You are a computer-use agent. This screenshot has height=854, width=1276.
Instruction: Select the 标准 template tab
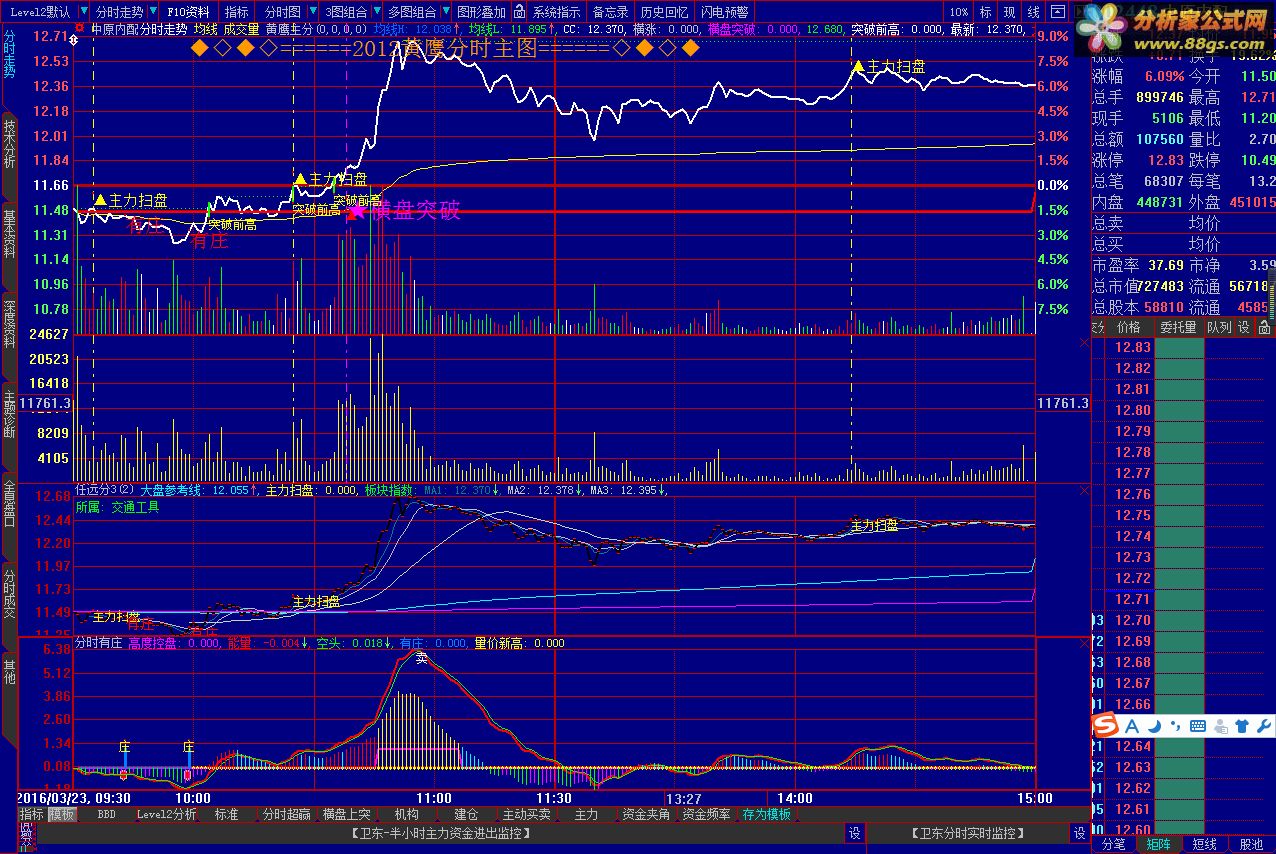click(x=227, y=815)
